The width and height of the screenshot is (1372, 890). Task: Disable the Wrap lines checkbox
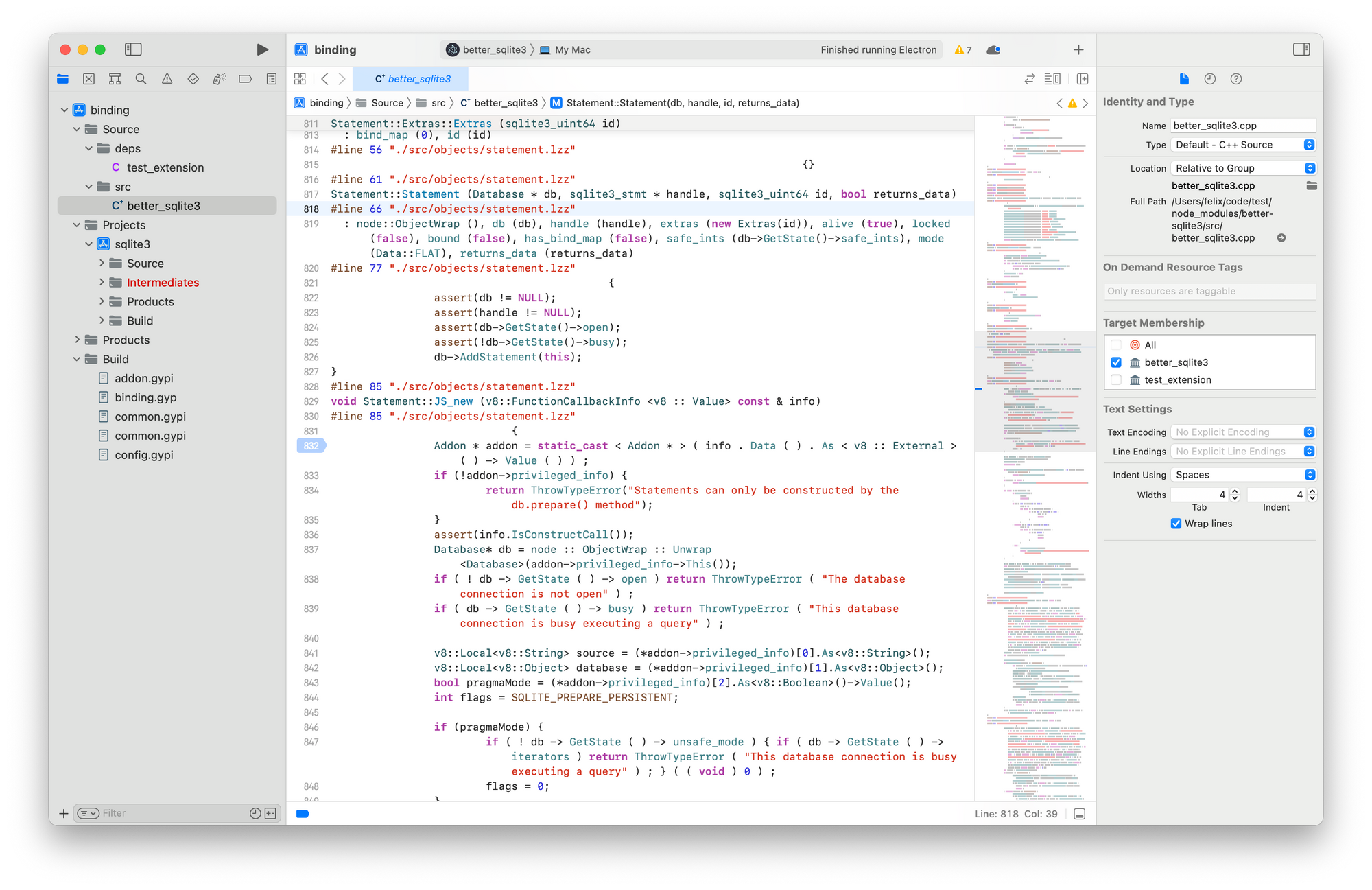1176,524
